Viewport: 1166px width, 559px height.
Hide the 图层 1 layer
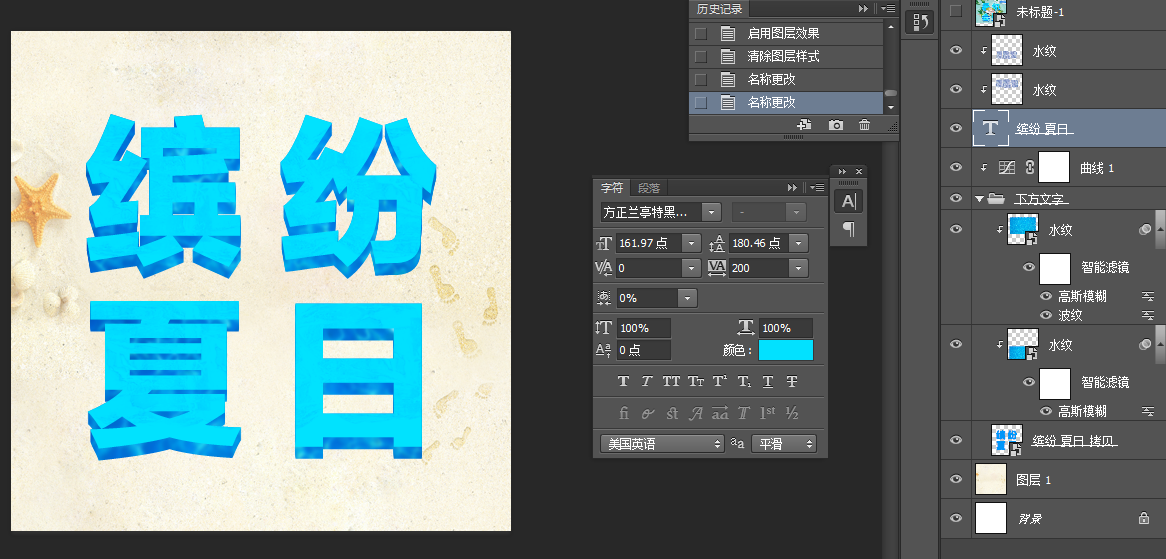(x=956, y=479)
